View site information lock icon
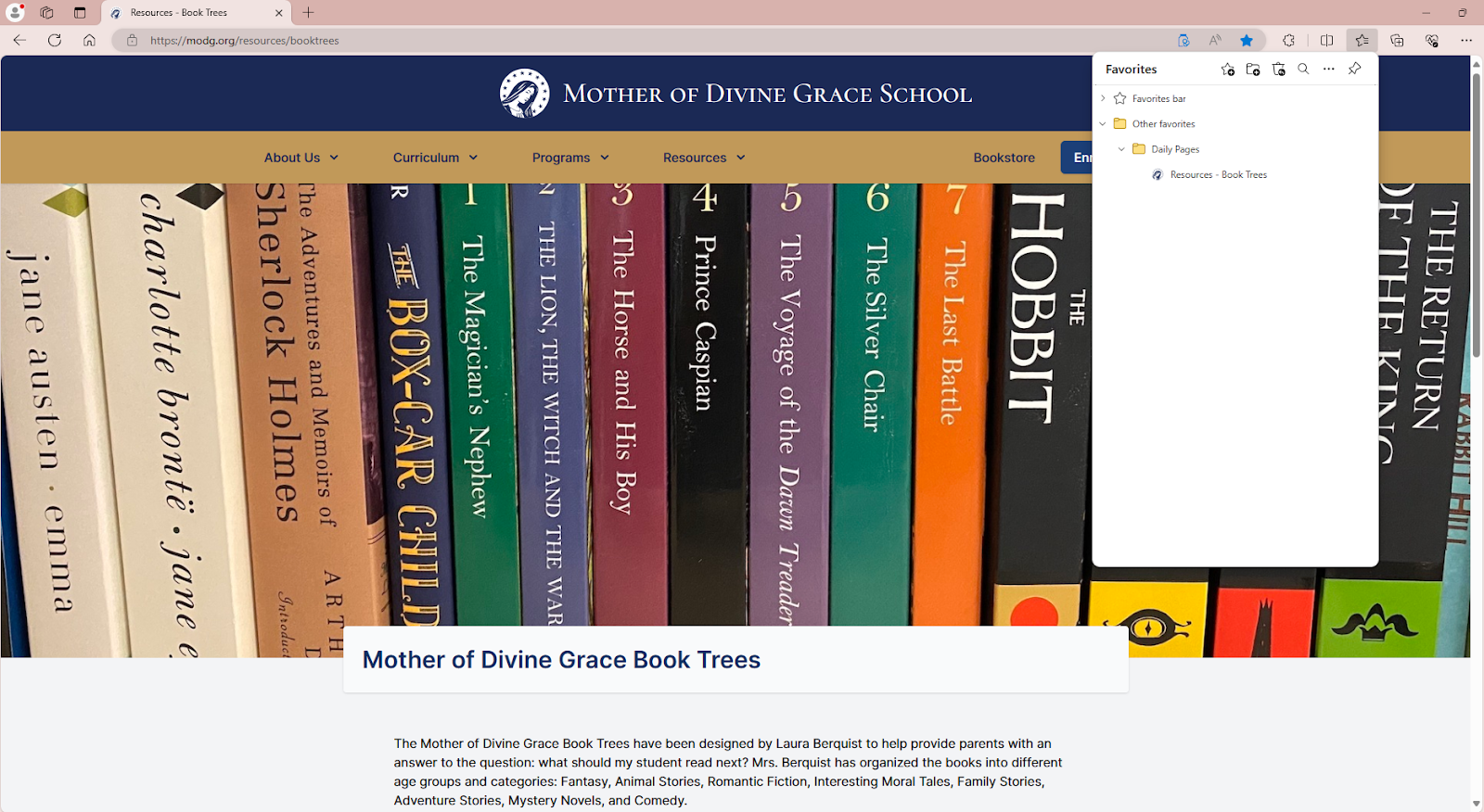The height and width of the screenshot is (812, 1484). click(132, 41)
